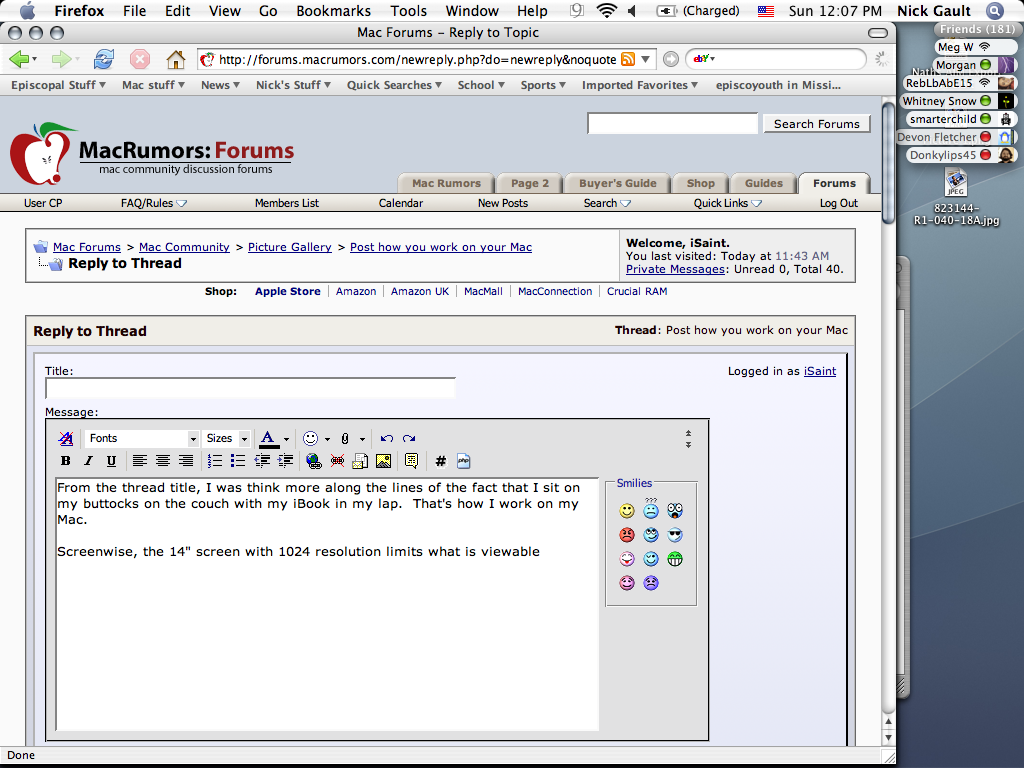The image size is (1024, 768).
Task: Click the text color A swatch
Action: point(268,438)
